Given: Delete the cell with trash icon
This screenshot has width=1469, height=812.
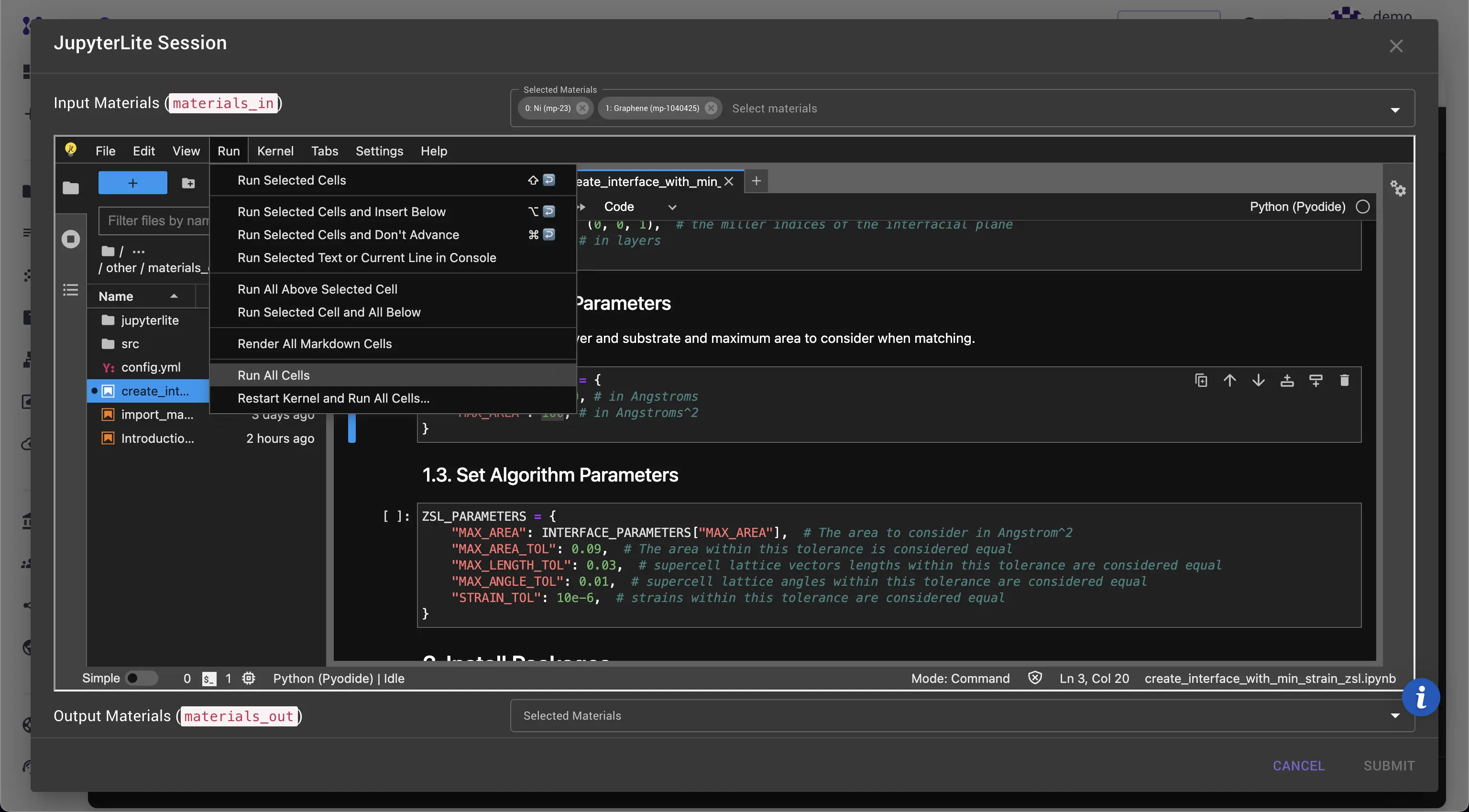Looking at the screenshot, I should tap(1344, 380).
